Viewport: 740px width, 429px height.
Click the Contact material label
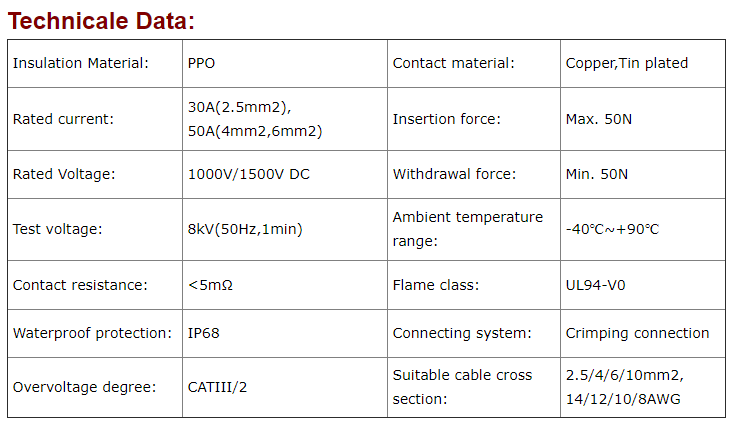point(453,63)
